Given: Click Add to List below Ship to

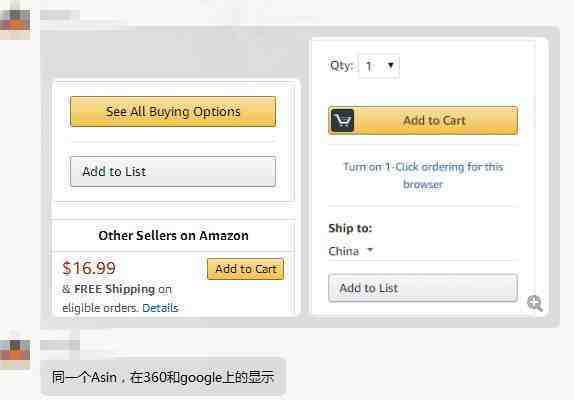Looking at the screenshot, I should tap(423, 288).
